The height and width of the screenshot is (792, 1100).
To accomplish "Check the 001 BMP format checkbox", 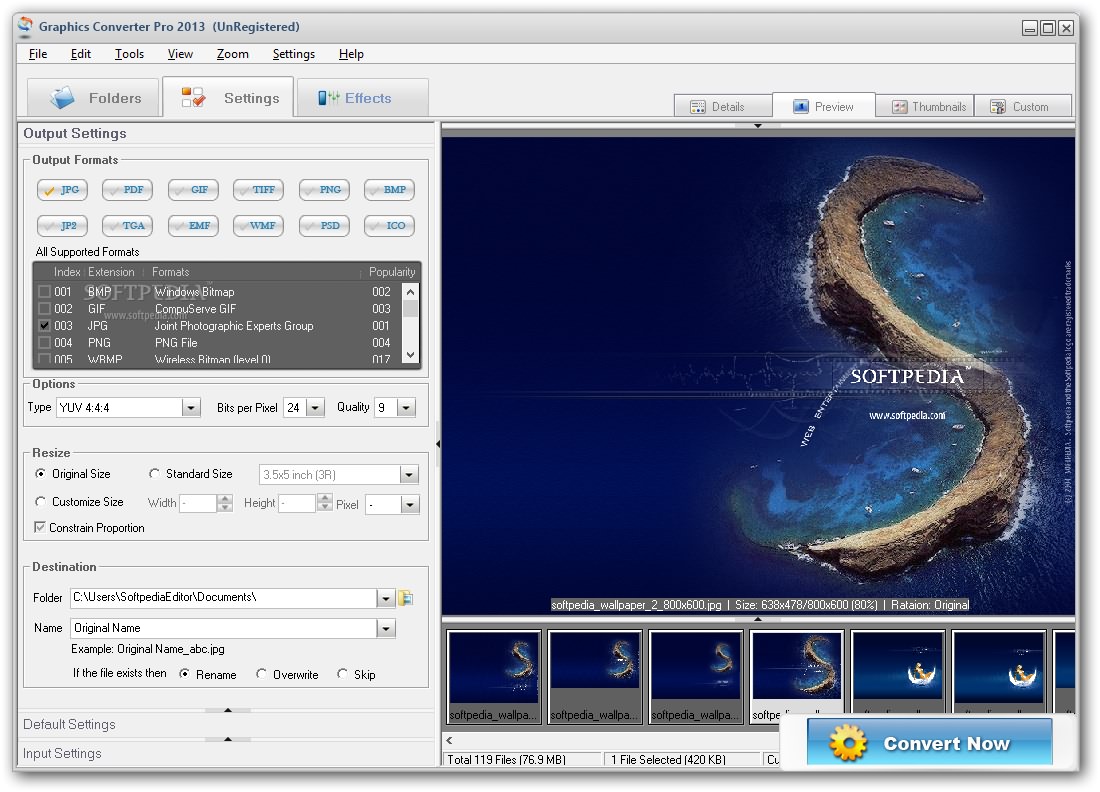I will [45, 292].
